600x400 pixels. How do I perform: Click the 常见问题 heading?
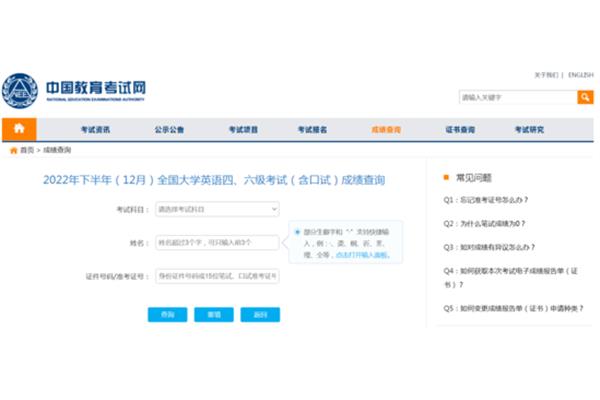click(473, 178)
